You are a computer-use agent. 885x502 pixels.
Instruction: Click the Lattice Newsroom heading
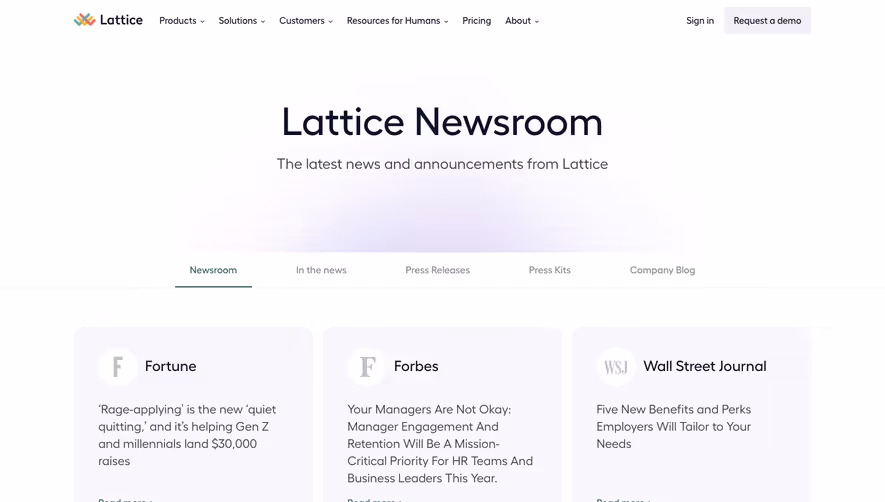[442, 122]
